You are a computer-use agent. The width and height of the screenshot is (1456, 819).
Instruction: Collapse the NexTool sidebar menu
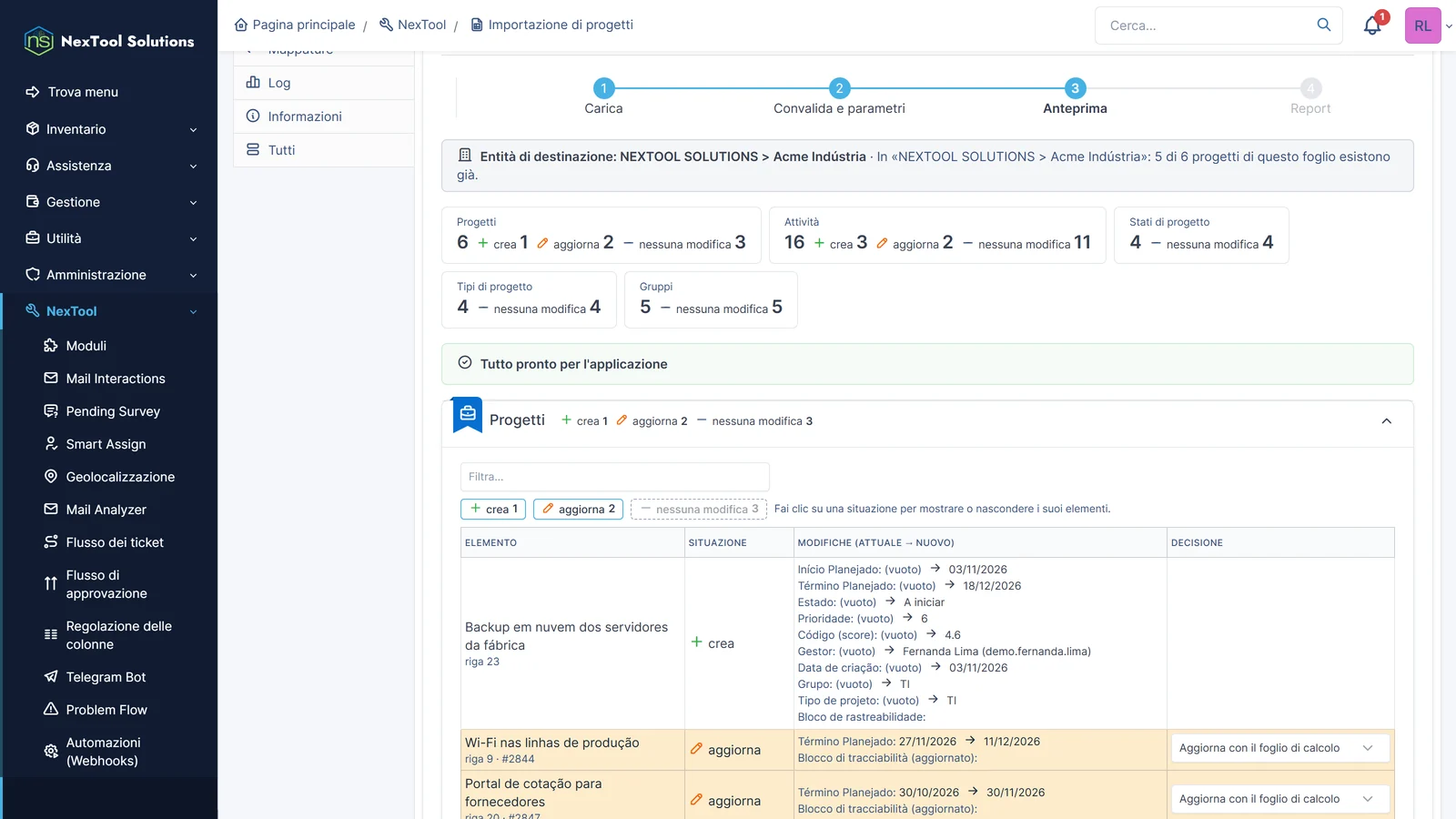pos(109,311)
